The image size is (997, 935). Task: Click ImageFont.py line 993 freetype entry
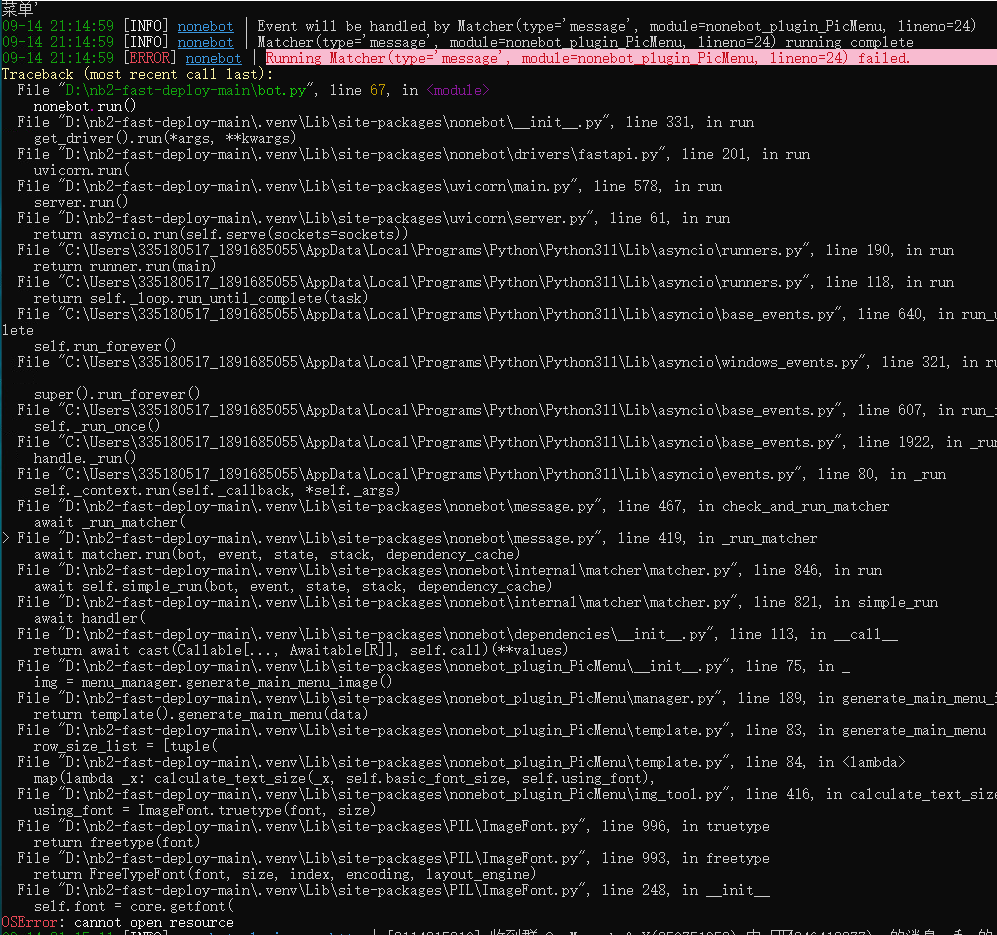(x=393, y=859)
